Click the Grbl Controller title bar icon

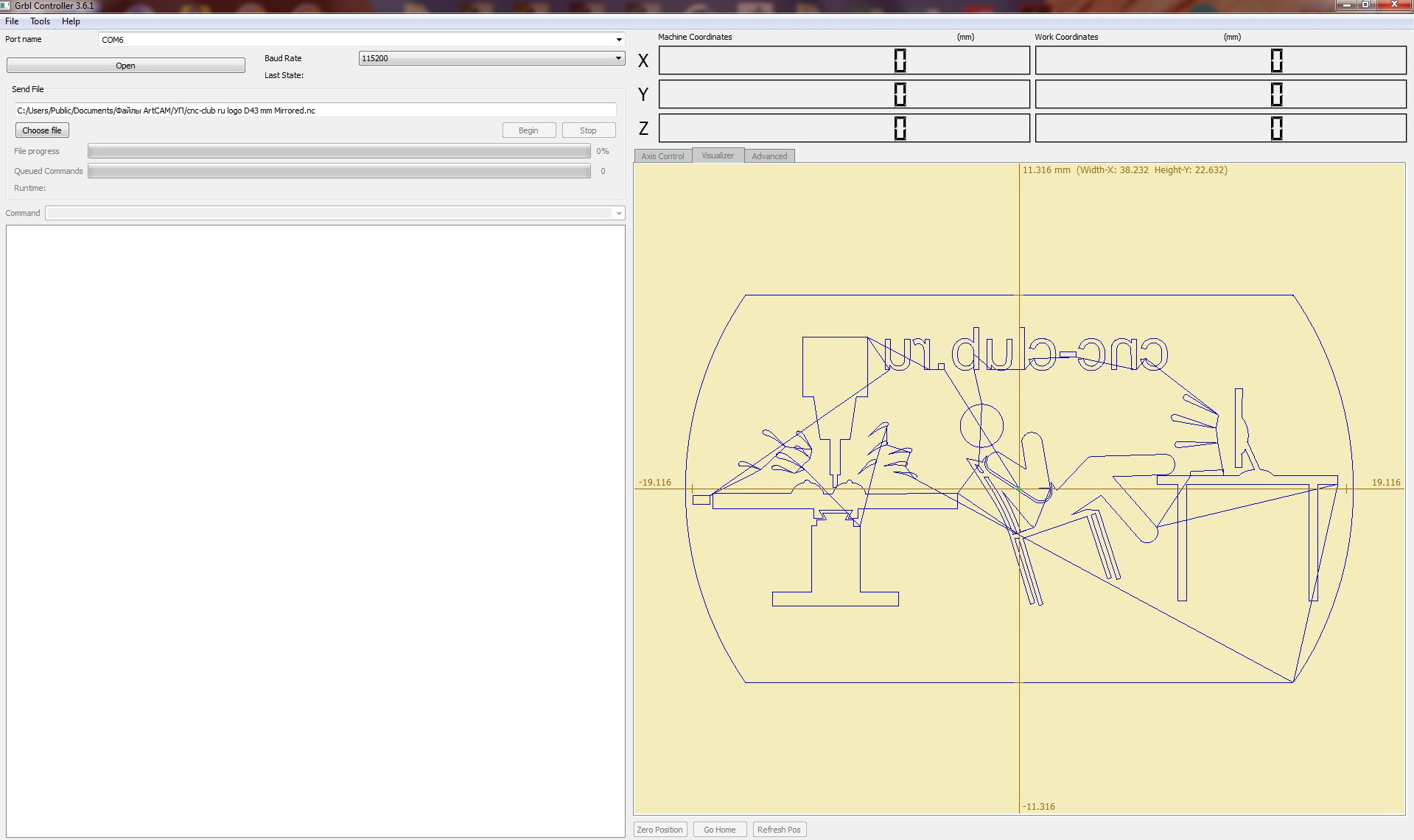[5, 5]
